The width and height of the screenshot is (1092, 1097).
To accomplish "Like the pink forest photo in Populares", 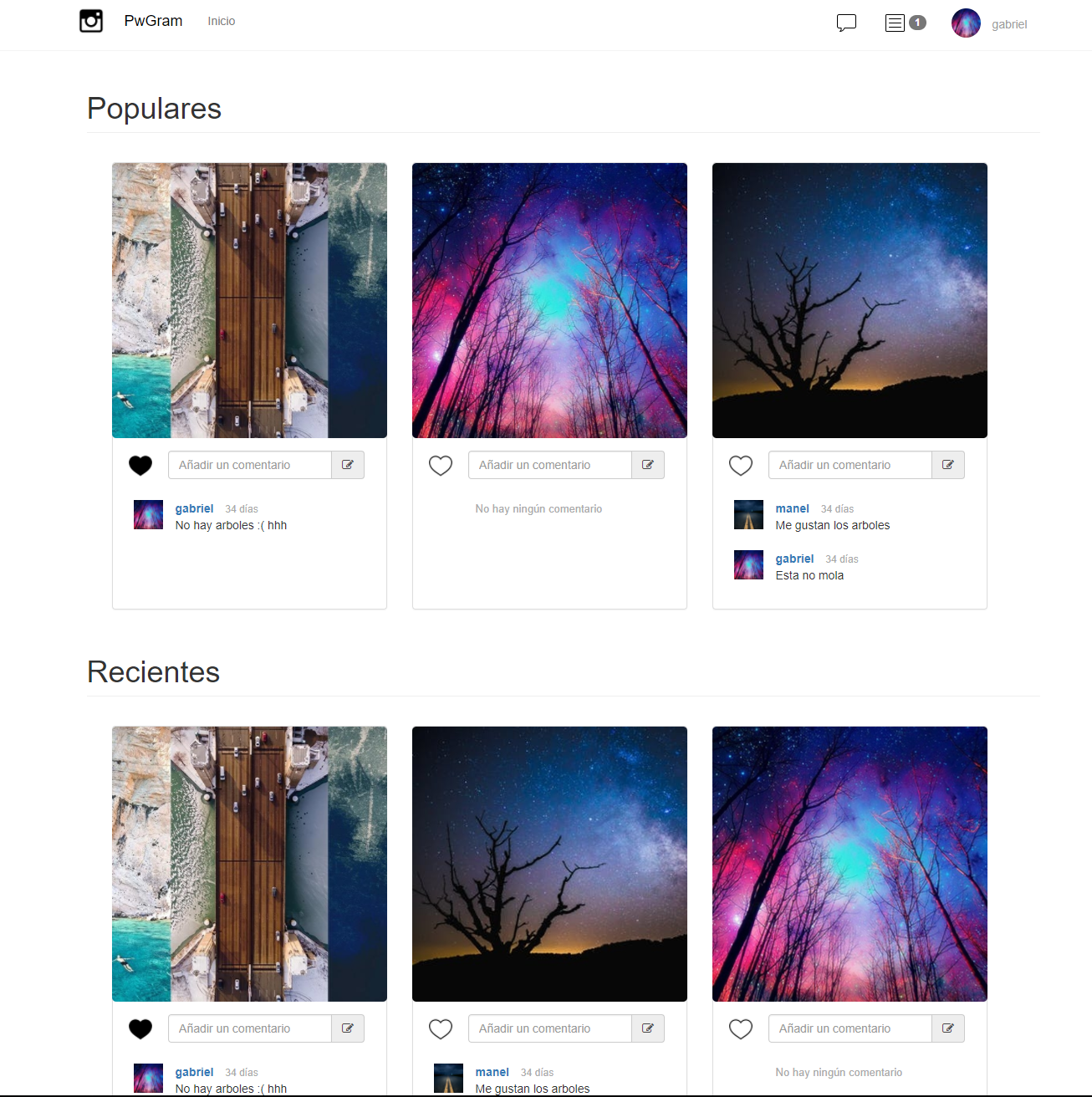I will [x=441, y=466].
